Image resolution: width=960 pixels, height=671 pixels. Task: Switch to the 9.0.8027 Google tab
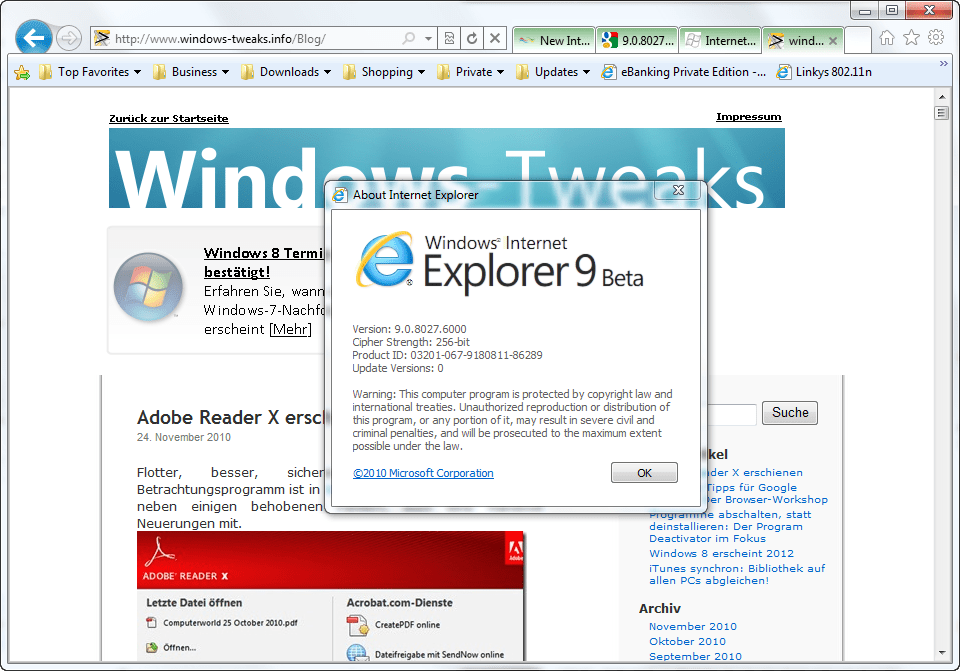pyautogui.click(x=637, y=41)
